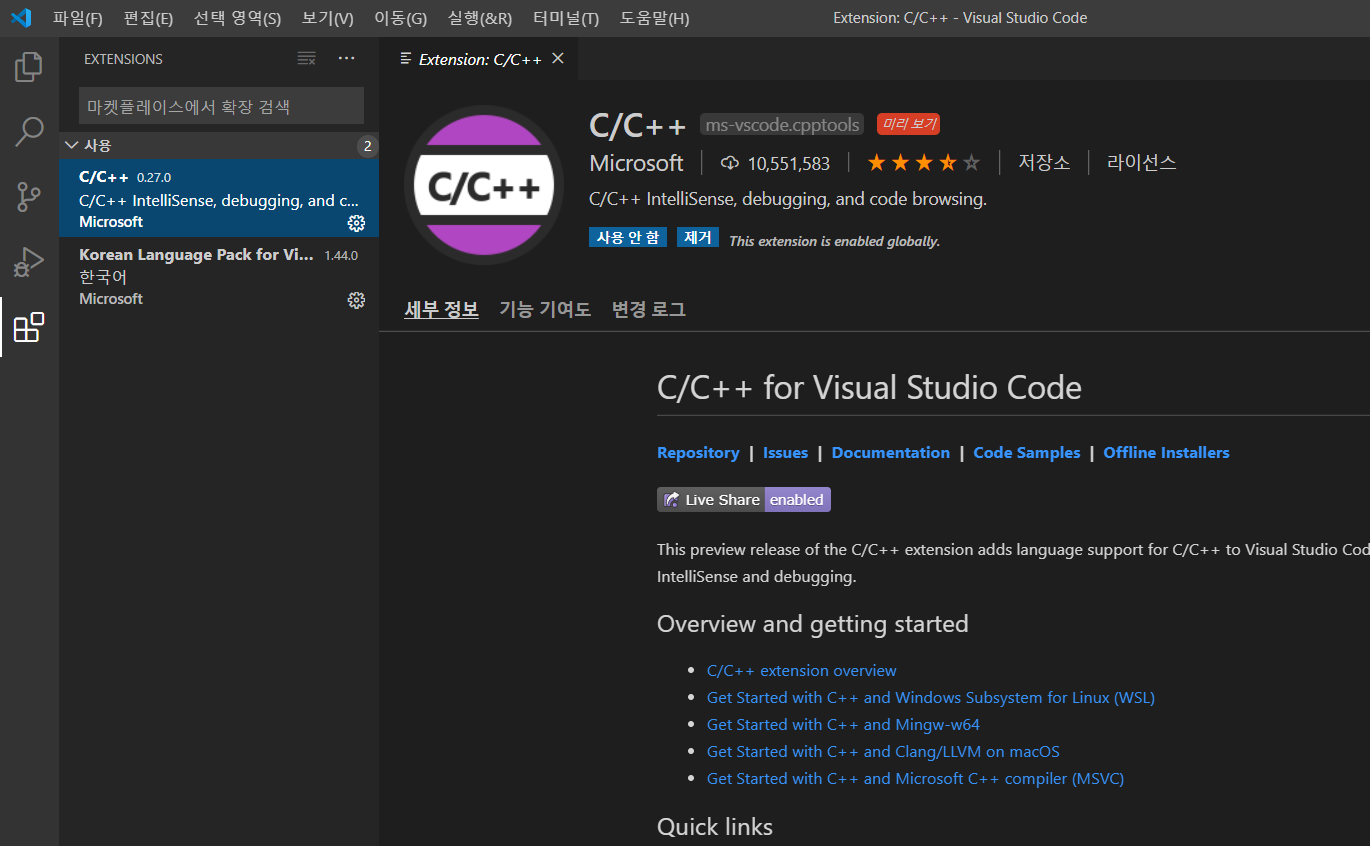Click the Repository link in readme
This screenshot has height=846, width=1370.
click(698, 453)
